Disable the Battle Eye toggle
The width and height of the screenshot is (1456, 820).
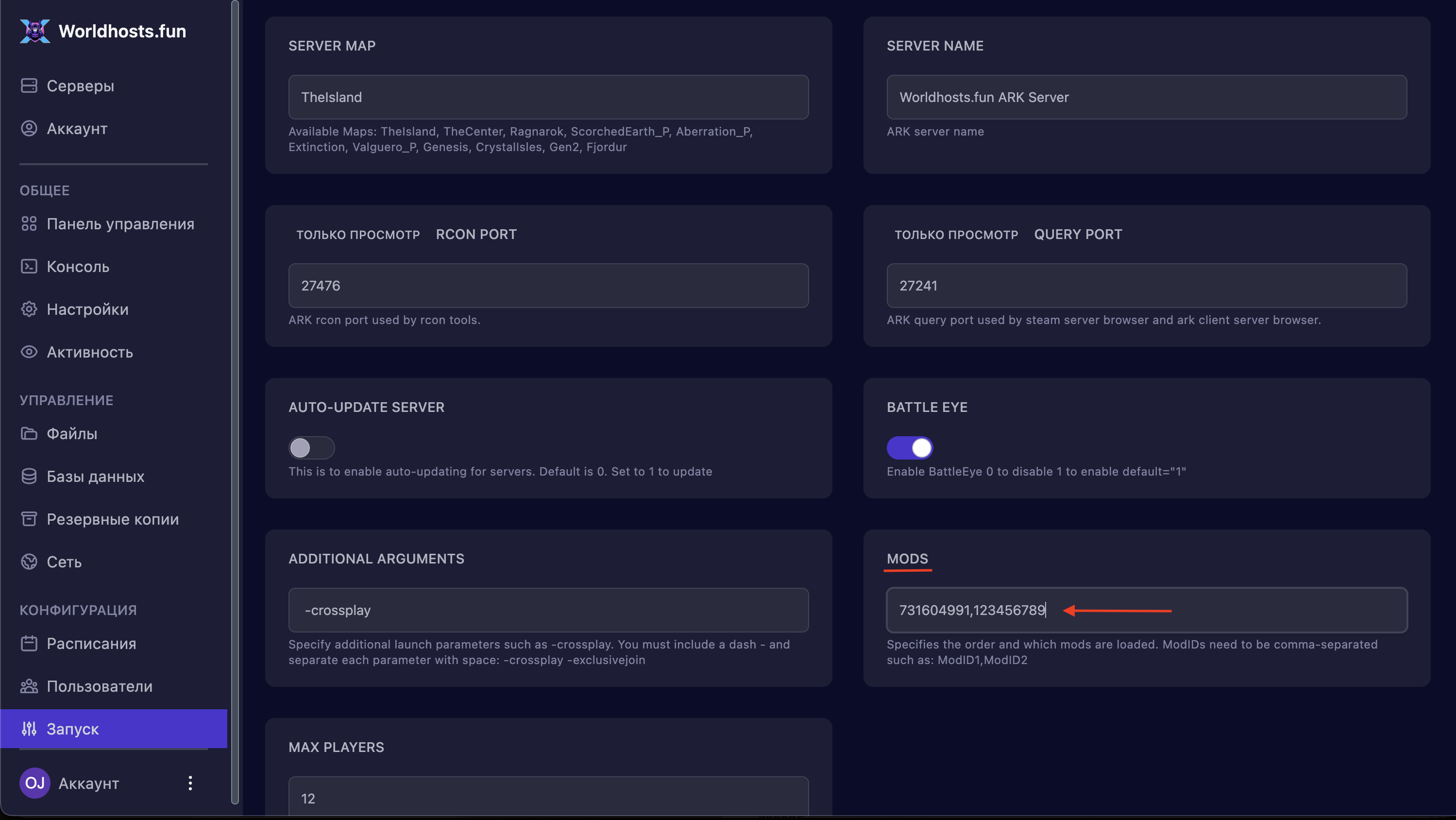tap(909, 448)
